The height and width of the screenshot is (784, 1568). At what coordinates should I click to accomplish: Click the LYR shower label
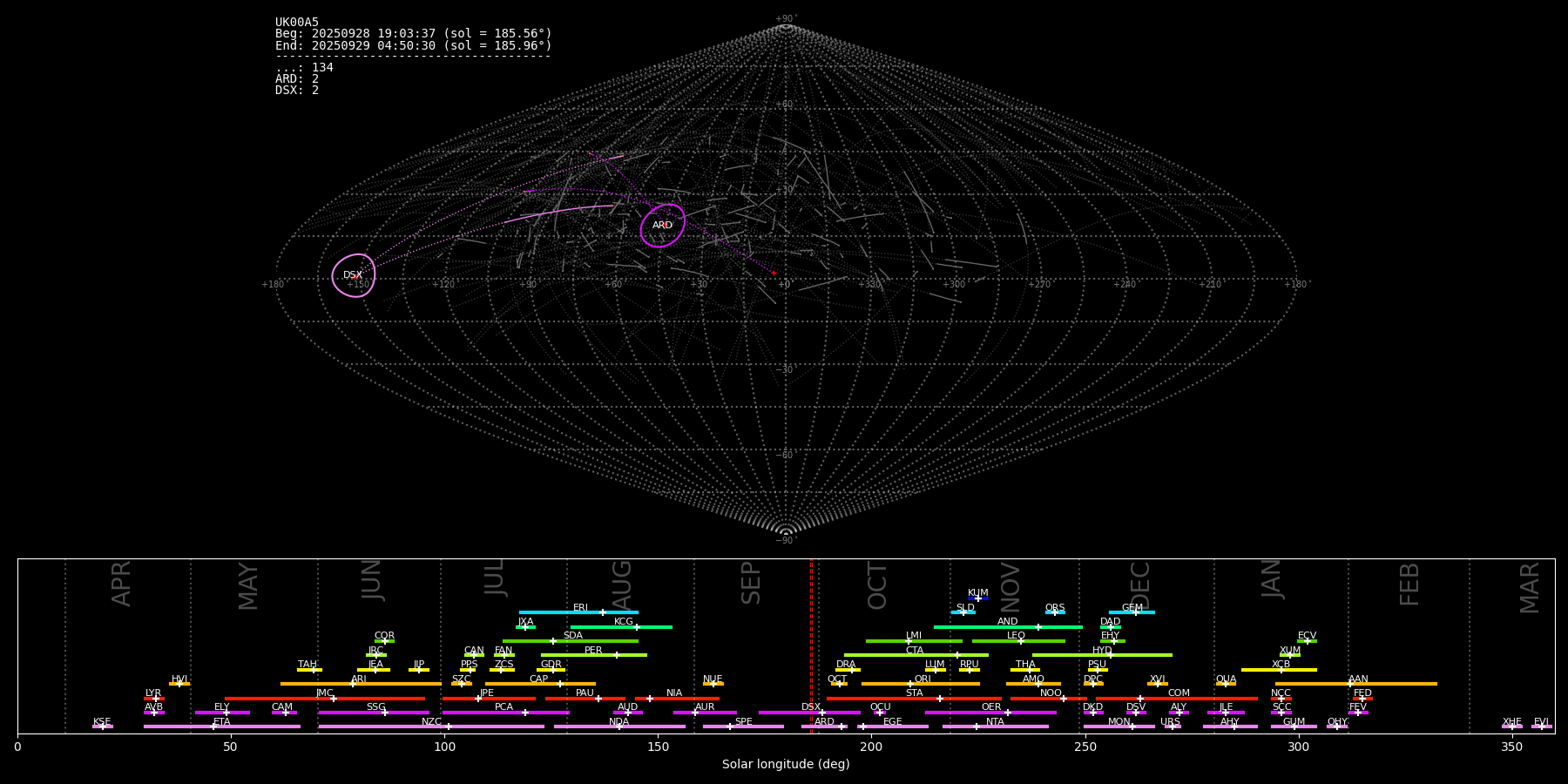click(153, 693)
